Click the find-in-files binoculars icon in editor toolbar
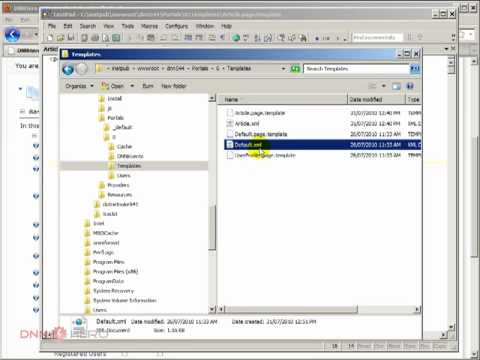Viewport: 480px width, 360px height. click(303, 38)
